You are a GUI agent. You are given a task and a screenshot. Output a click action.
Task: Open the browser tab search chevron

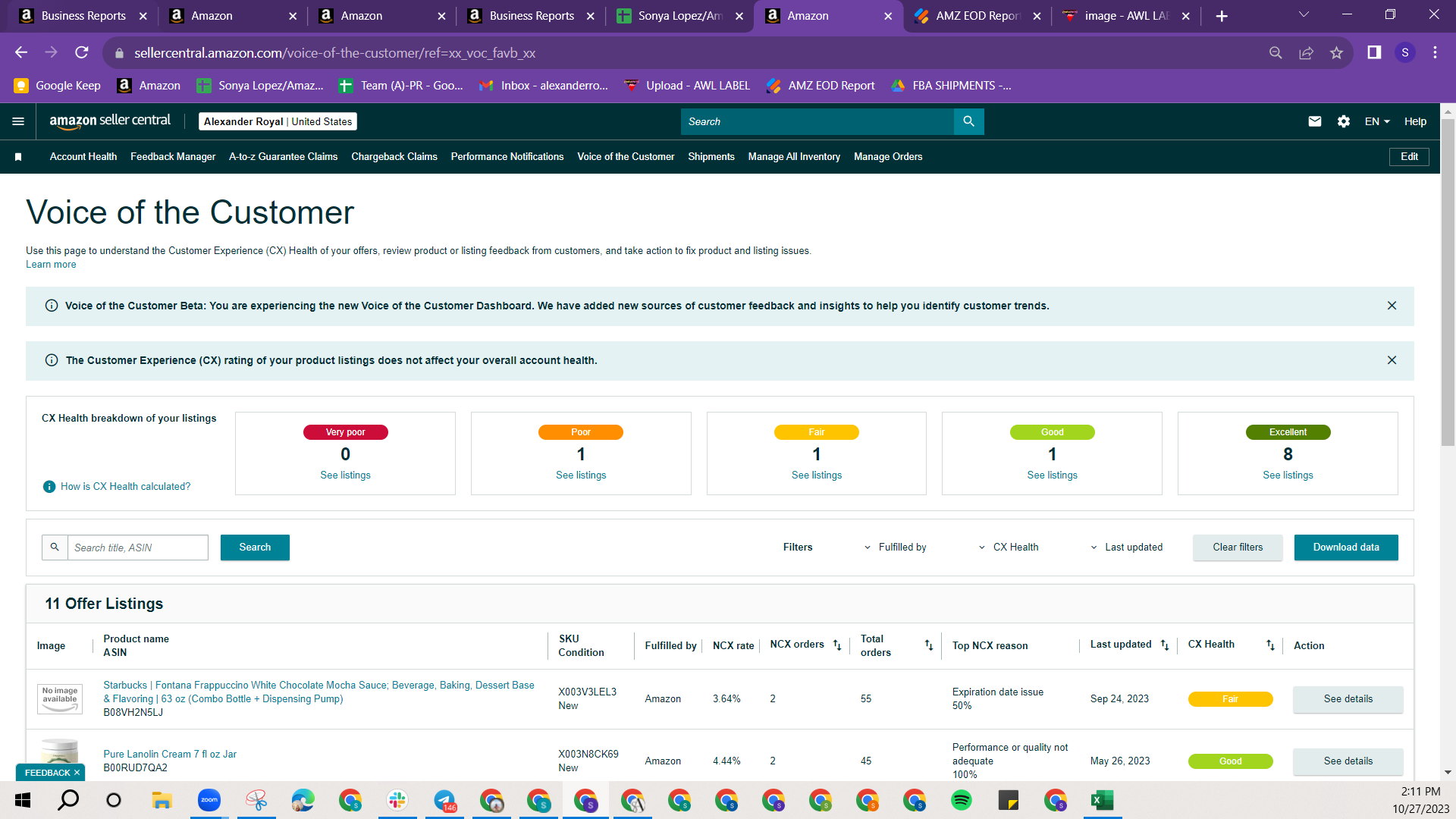tap(1304, 14)
